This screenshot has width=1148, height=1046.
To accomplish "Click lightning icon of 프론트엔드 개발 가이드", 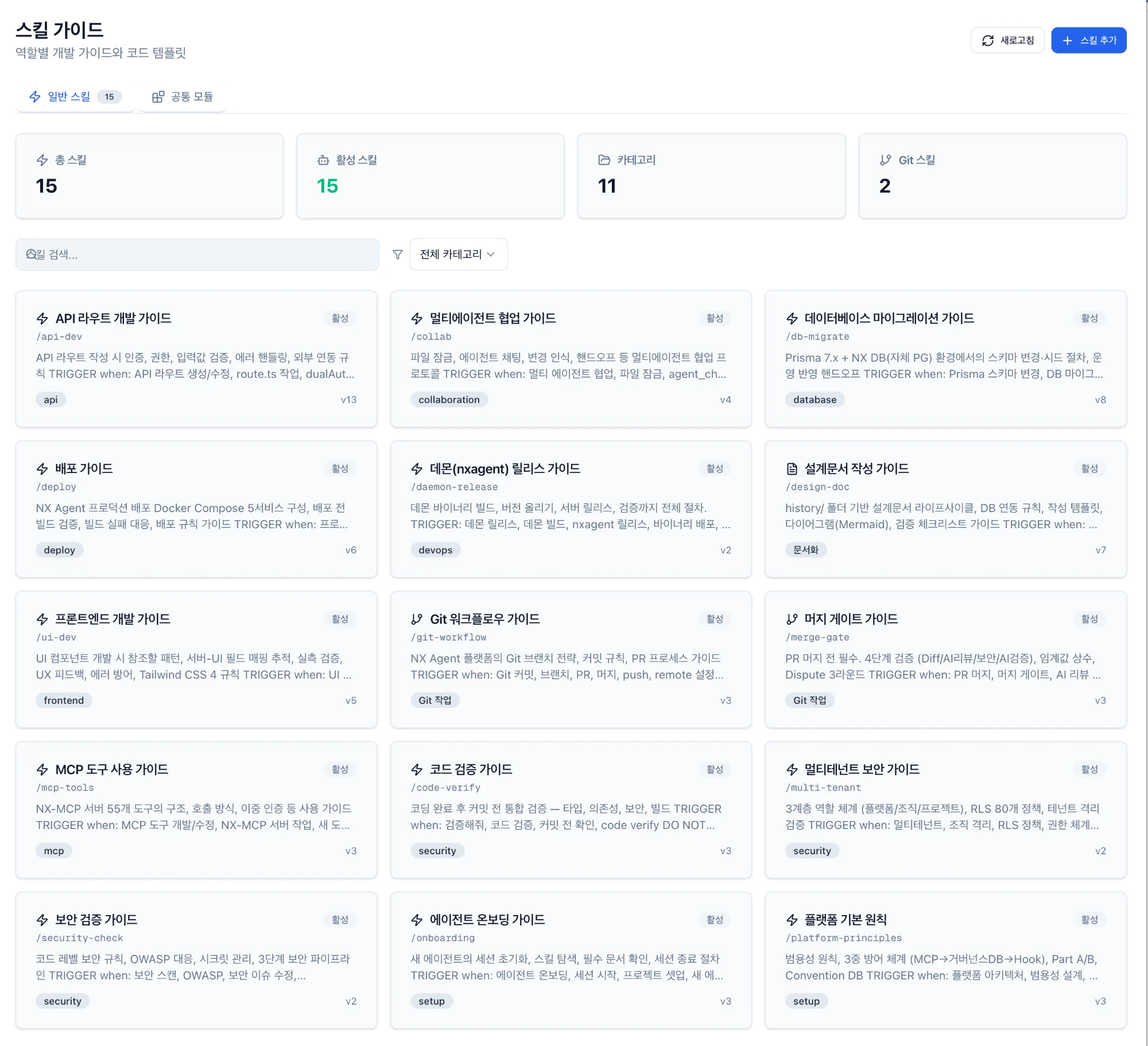I will point(42,619).
